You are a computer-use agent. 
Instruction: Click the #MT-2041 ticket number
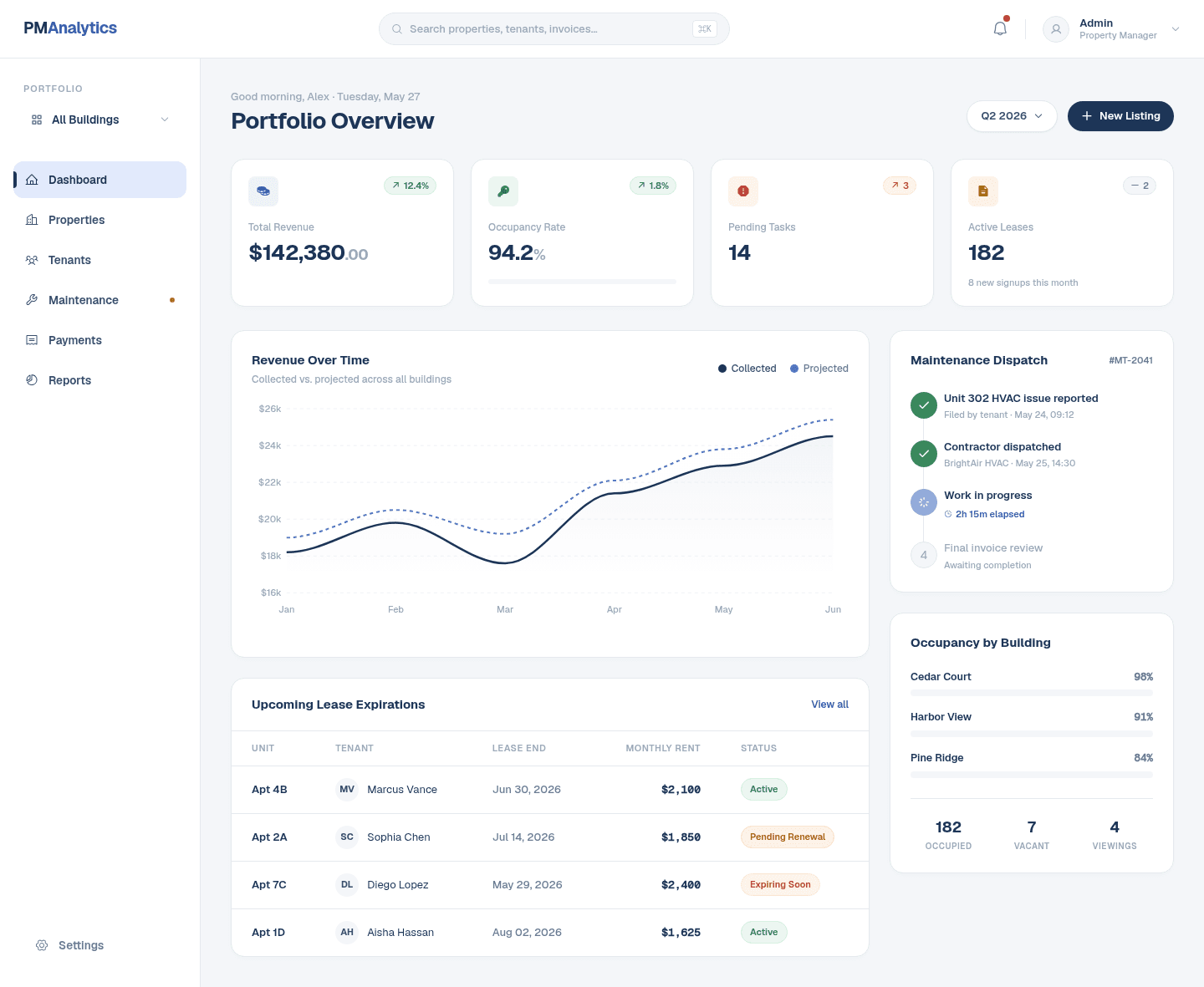(1130, 360)
